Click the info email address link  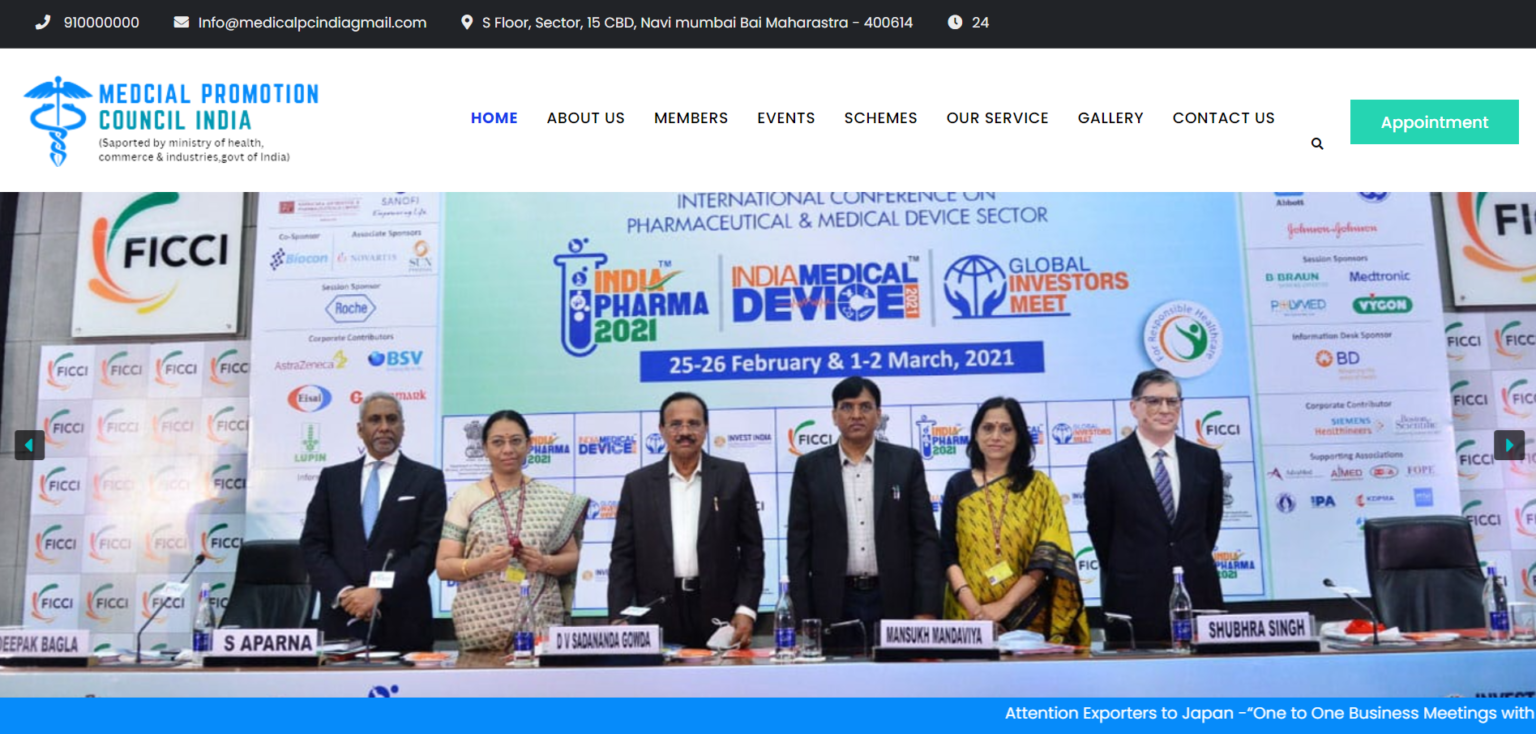312,22
